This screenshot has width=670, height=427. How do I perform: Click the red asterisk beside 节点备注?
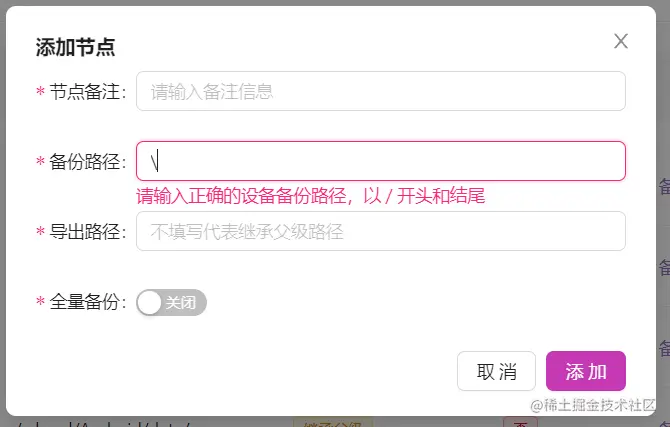tap(40, 91)
